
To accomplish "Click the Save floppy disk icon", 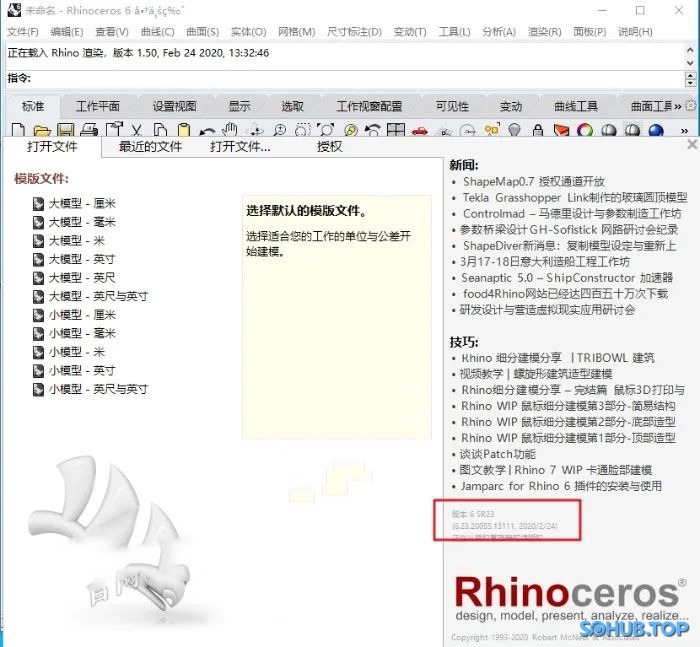I will [x=65, y=130].
